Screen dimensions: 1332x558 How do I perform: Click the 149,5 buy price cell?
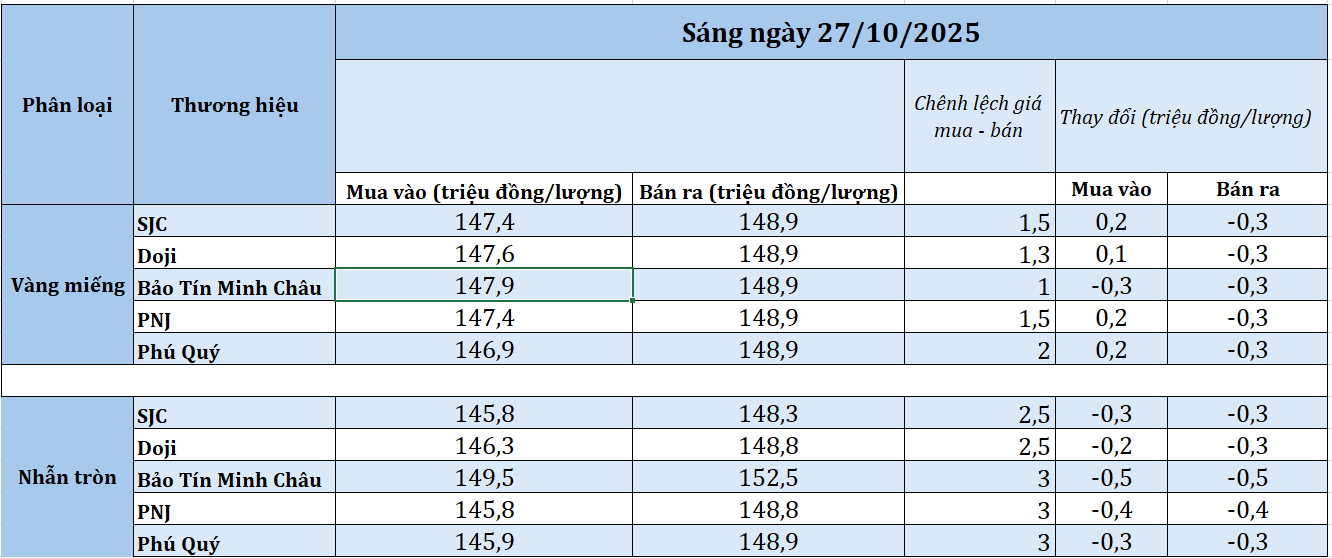point(484,479)
